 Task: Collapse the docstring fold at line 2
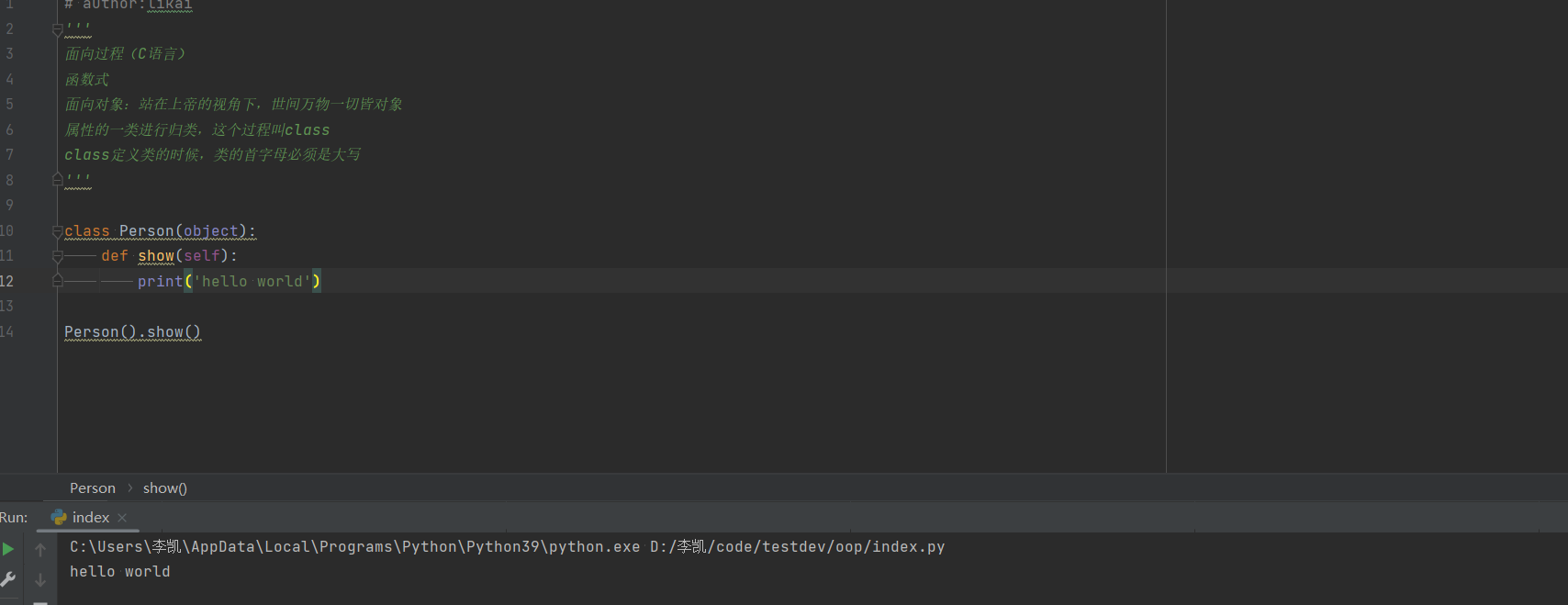[x=58, y=29]
